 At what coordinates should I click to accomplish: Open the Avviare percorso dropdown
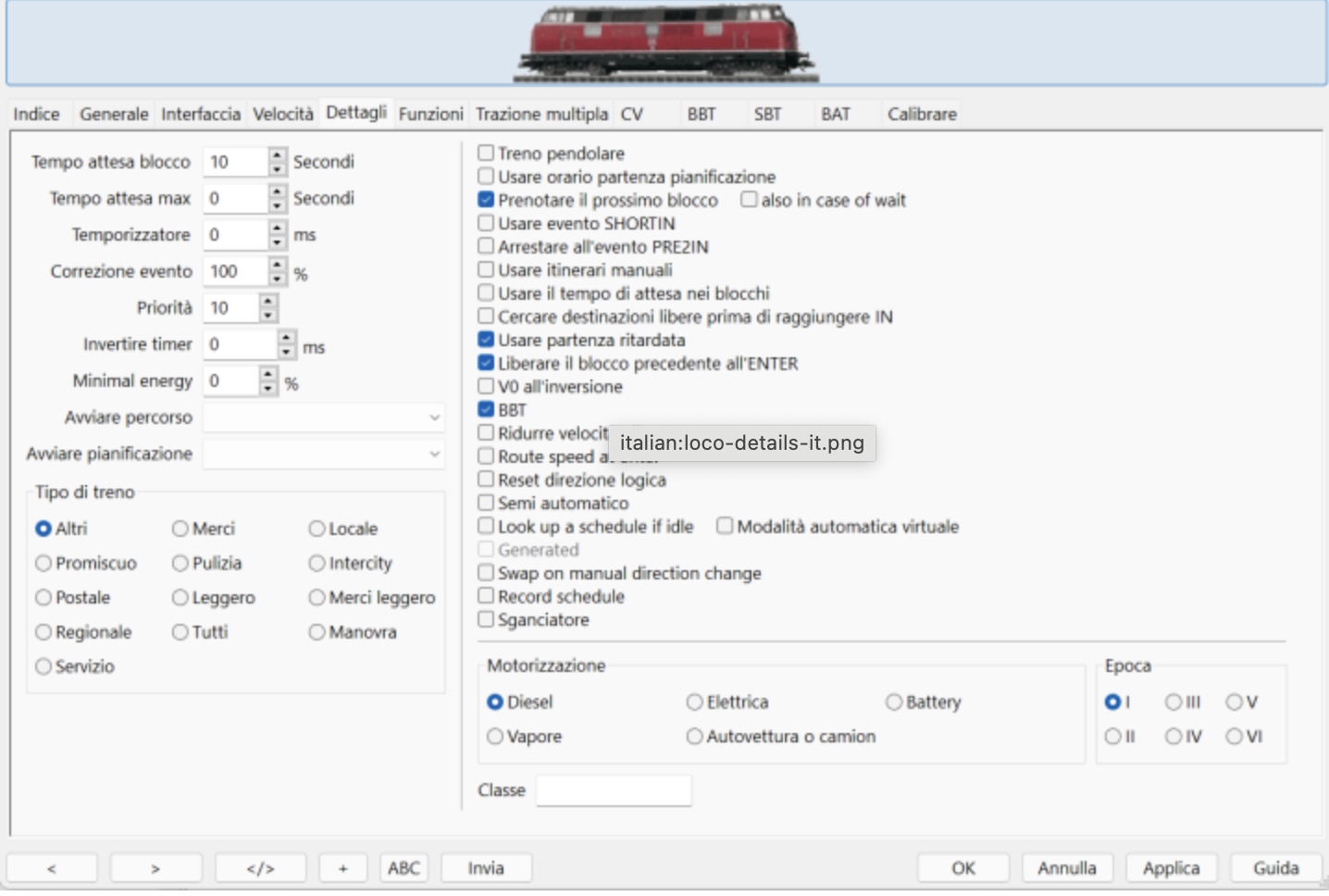pos(323,417)
